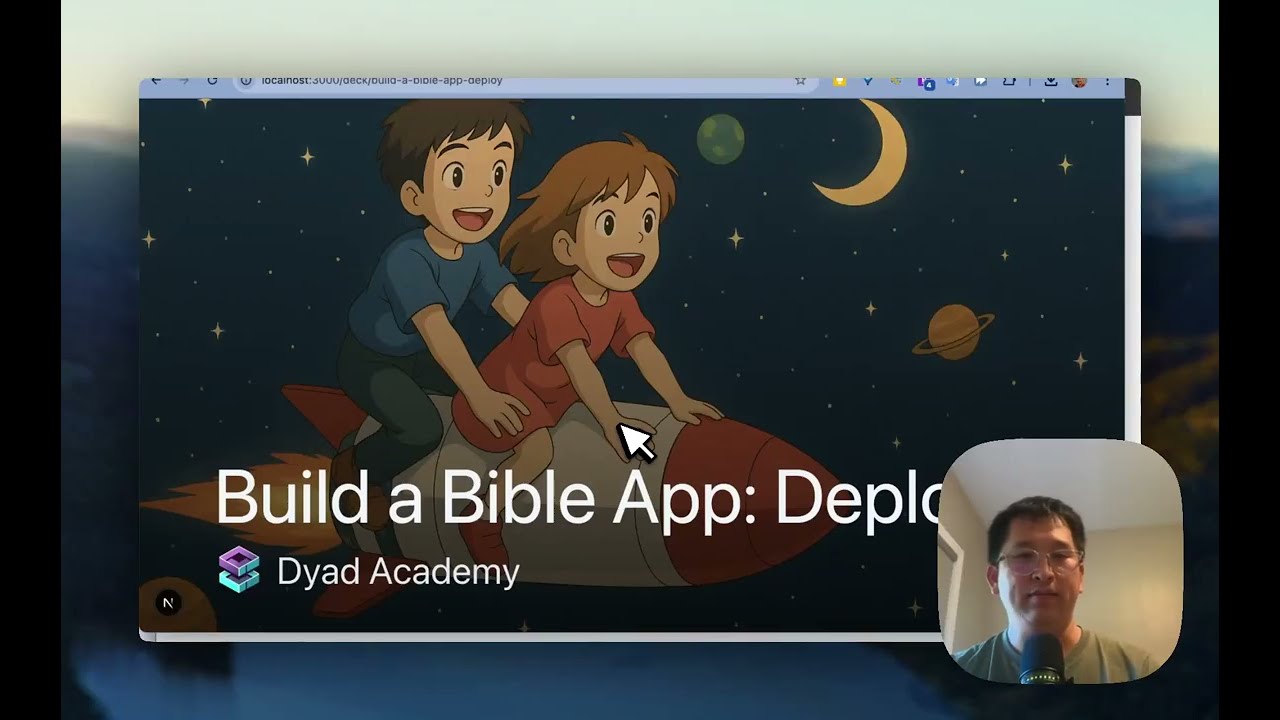Go back using the browser back arrow
Viewport: 1280px width, 720px height.
(x=156, y=81)
